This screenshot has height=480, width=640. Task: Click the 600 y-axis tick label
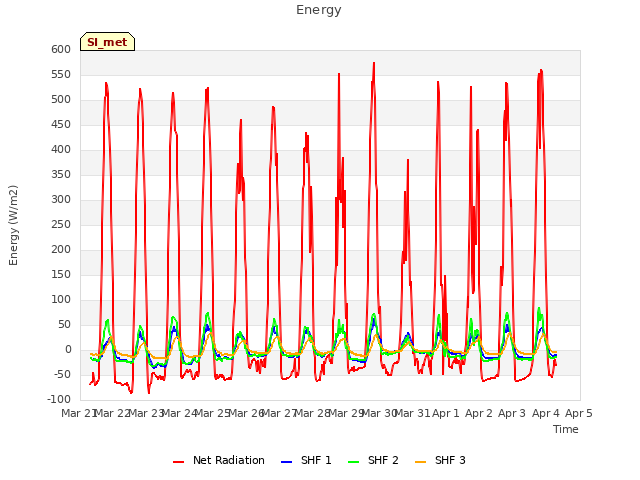pos(61,49)
